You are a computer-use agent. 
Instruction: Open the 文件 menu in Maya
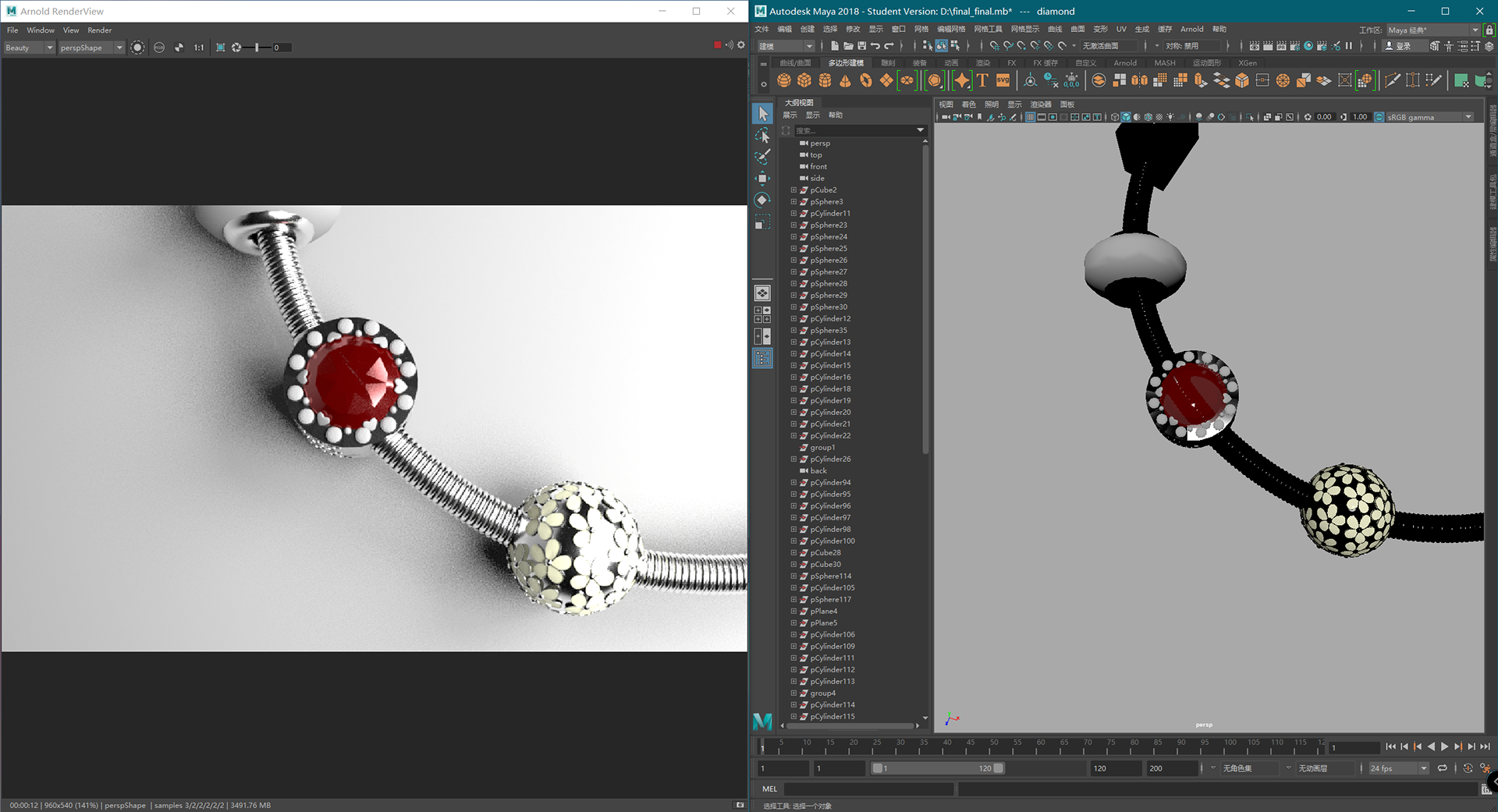(762, 30)
